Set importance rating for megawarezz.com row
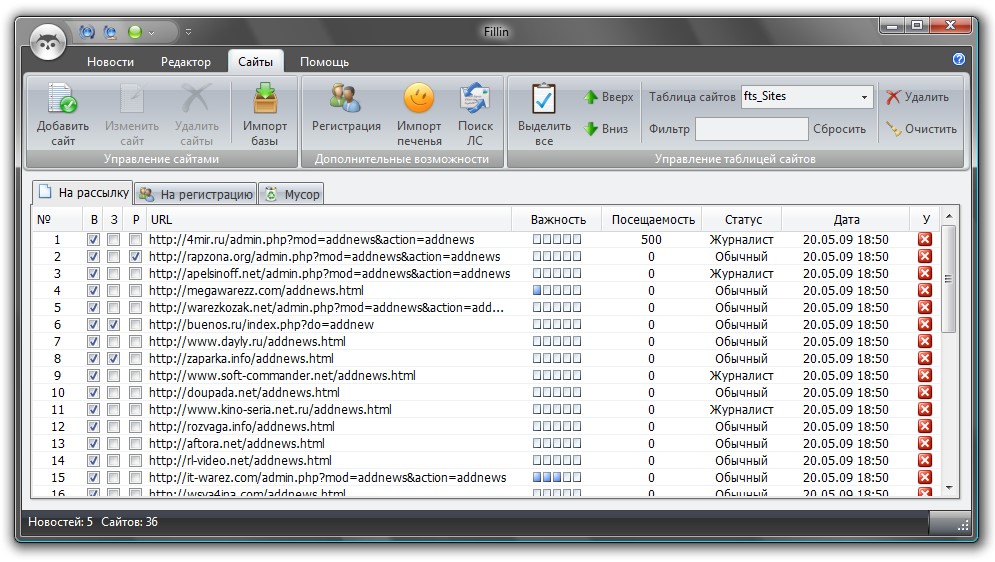 (x=557, y=291)
